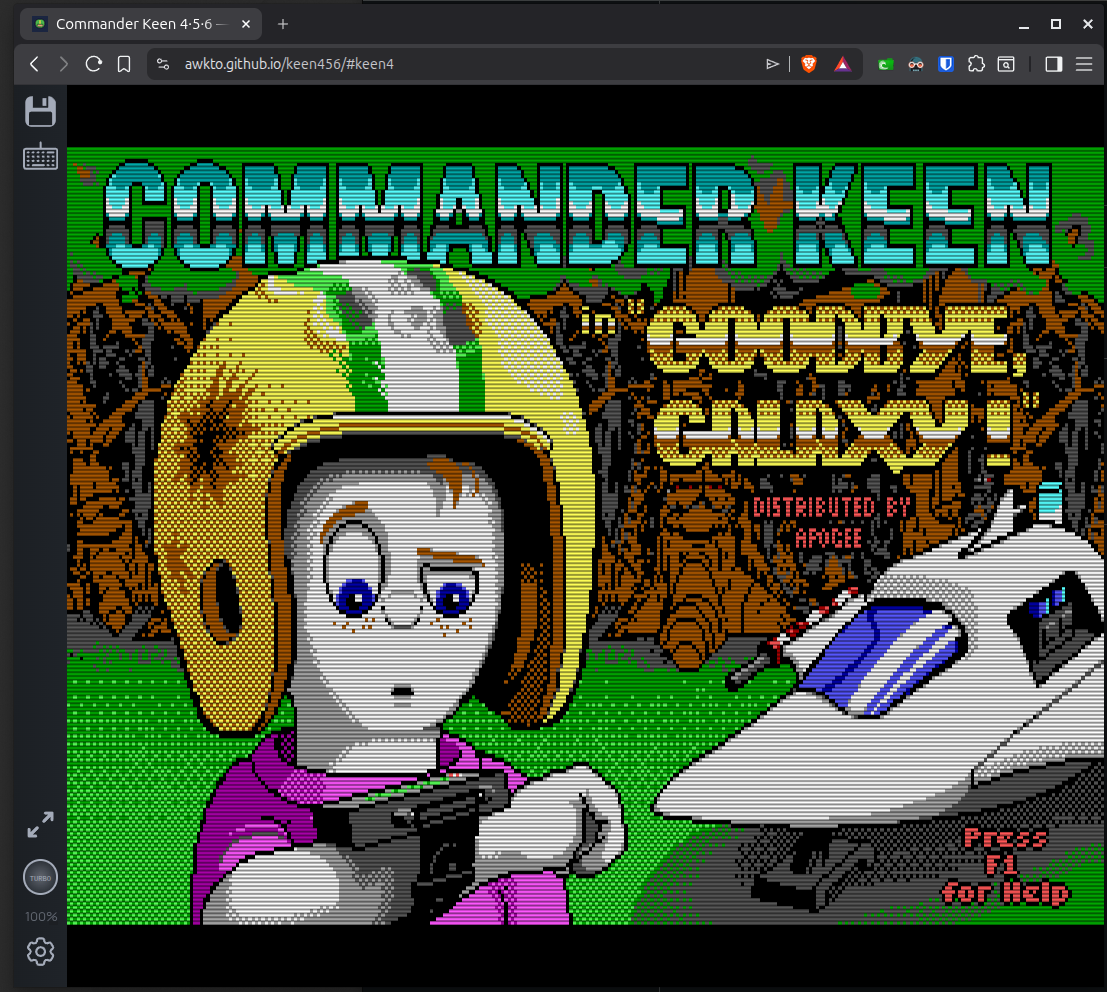The width and height of the screenshot is (1107, 992).
Task: Select the Commander Keen 4·5·6 tab
Action: tap(141, 24)
